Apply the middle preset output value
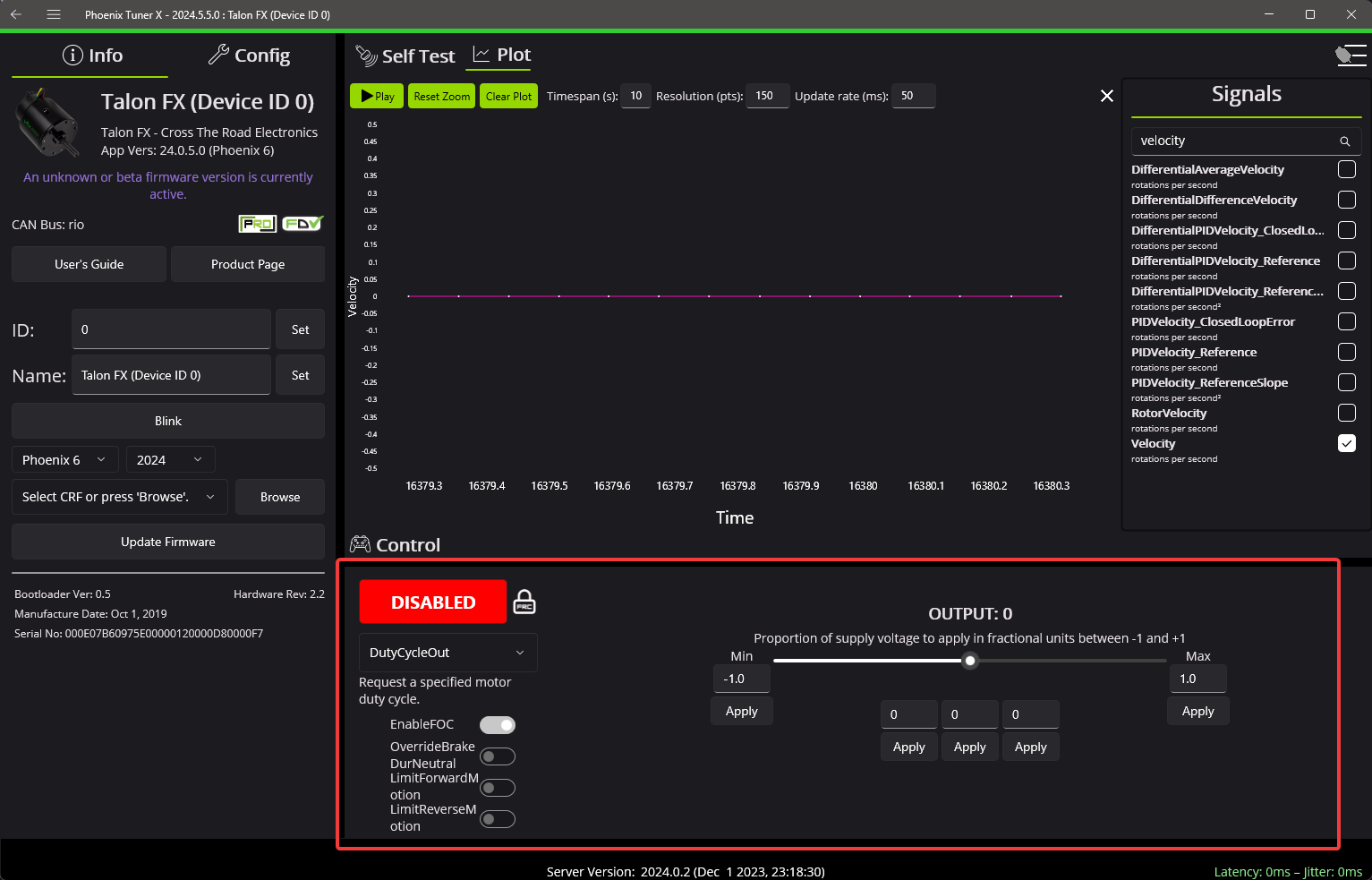Viewport: 1372px width, 880px height. 970,747
